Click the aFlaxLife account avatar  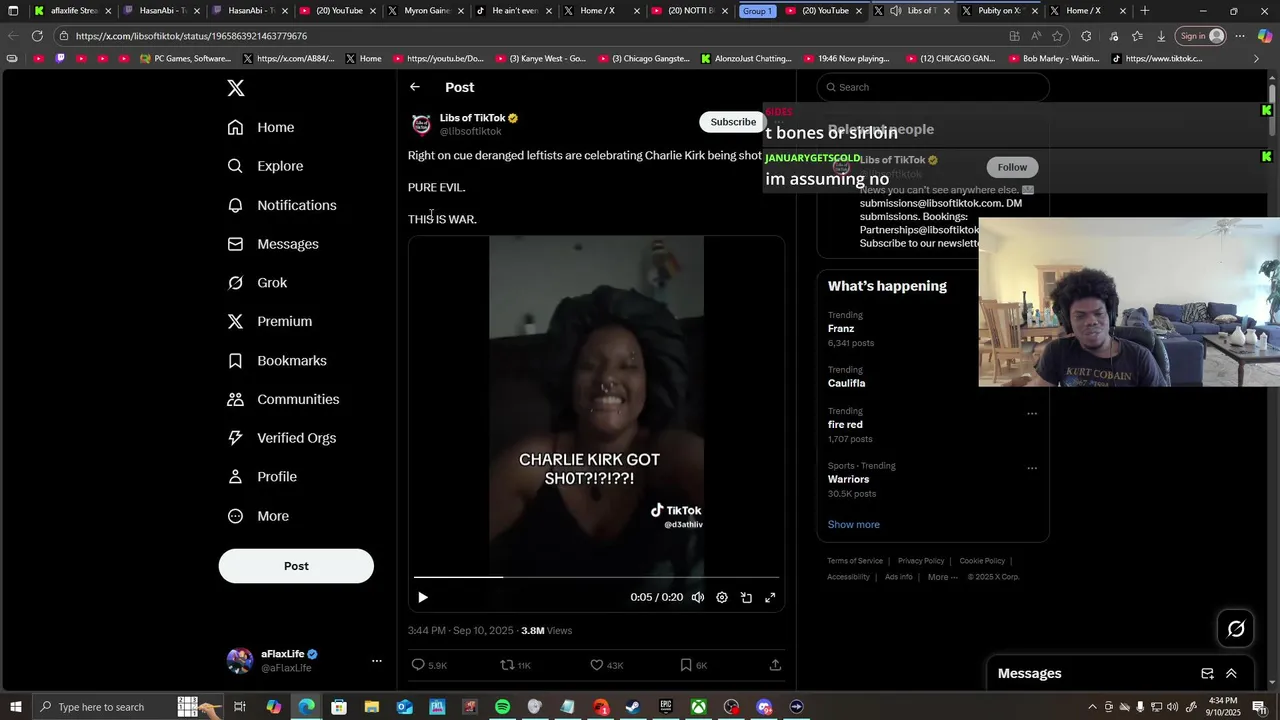coord(240,661)
